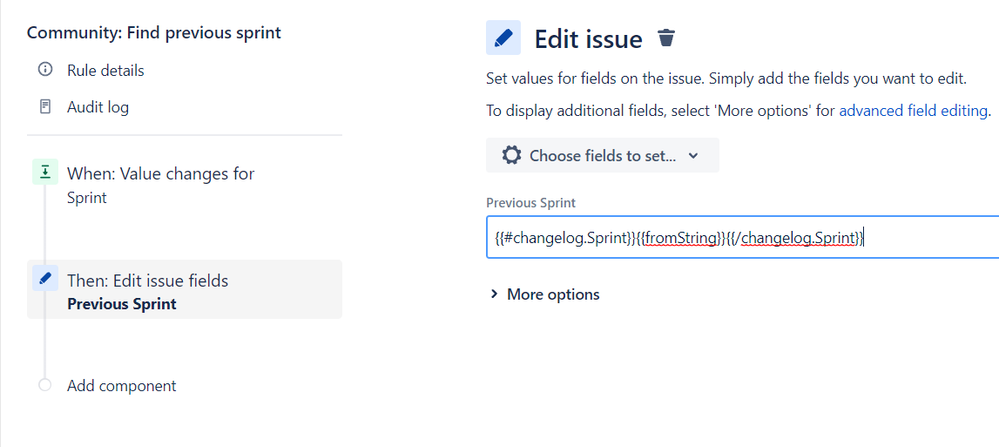Screen dimensions: 999x447
Task: Open the Audit log entry
Action: [98, 107]
